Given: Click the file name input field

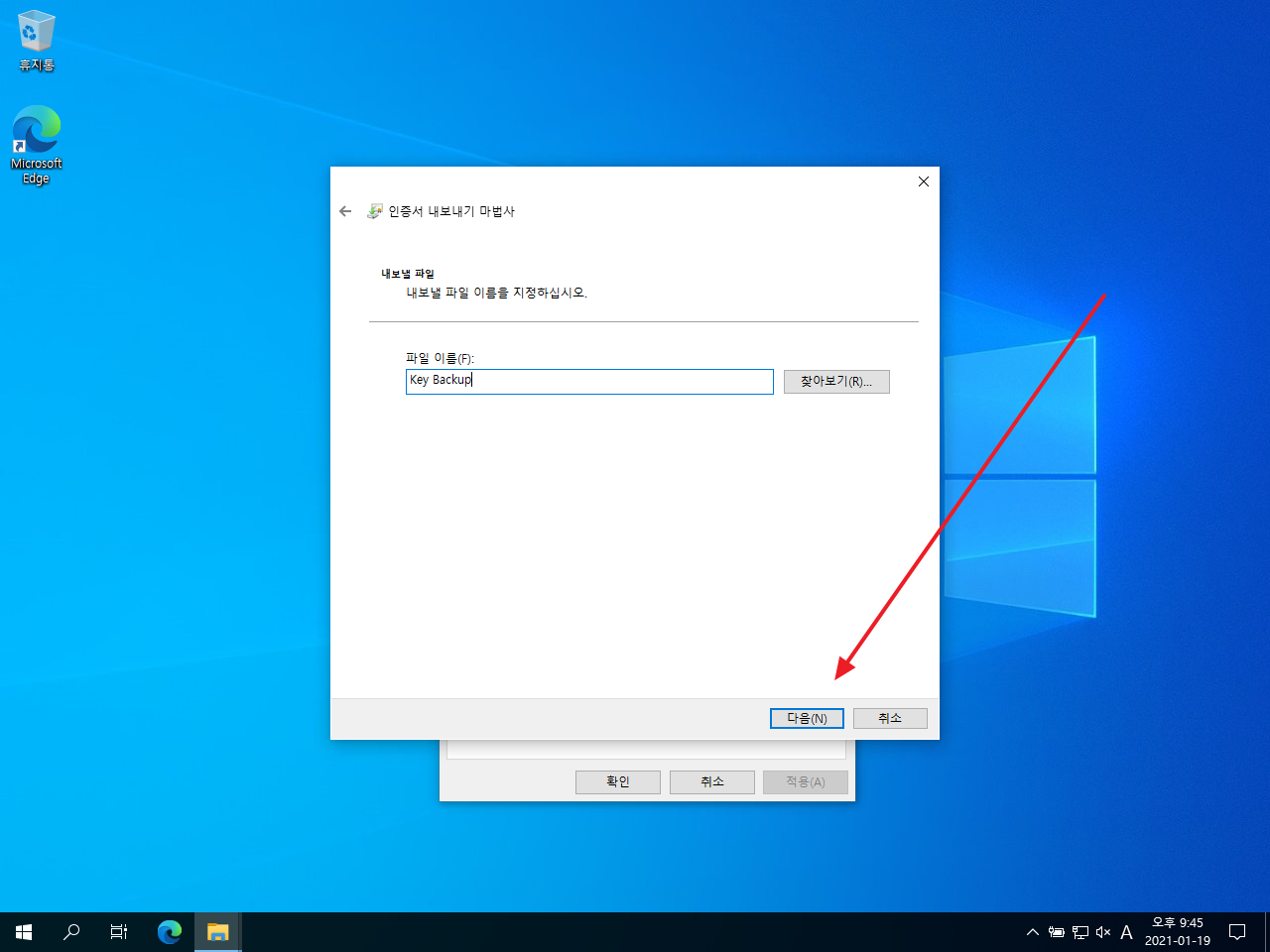Looking at the screenshot, I should pos(589,382).
